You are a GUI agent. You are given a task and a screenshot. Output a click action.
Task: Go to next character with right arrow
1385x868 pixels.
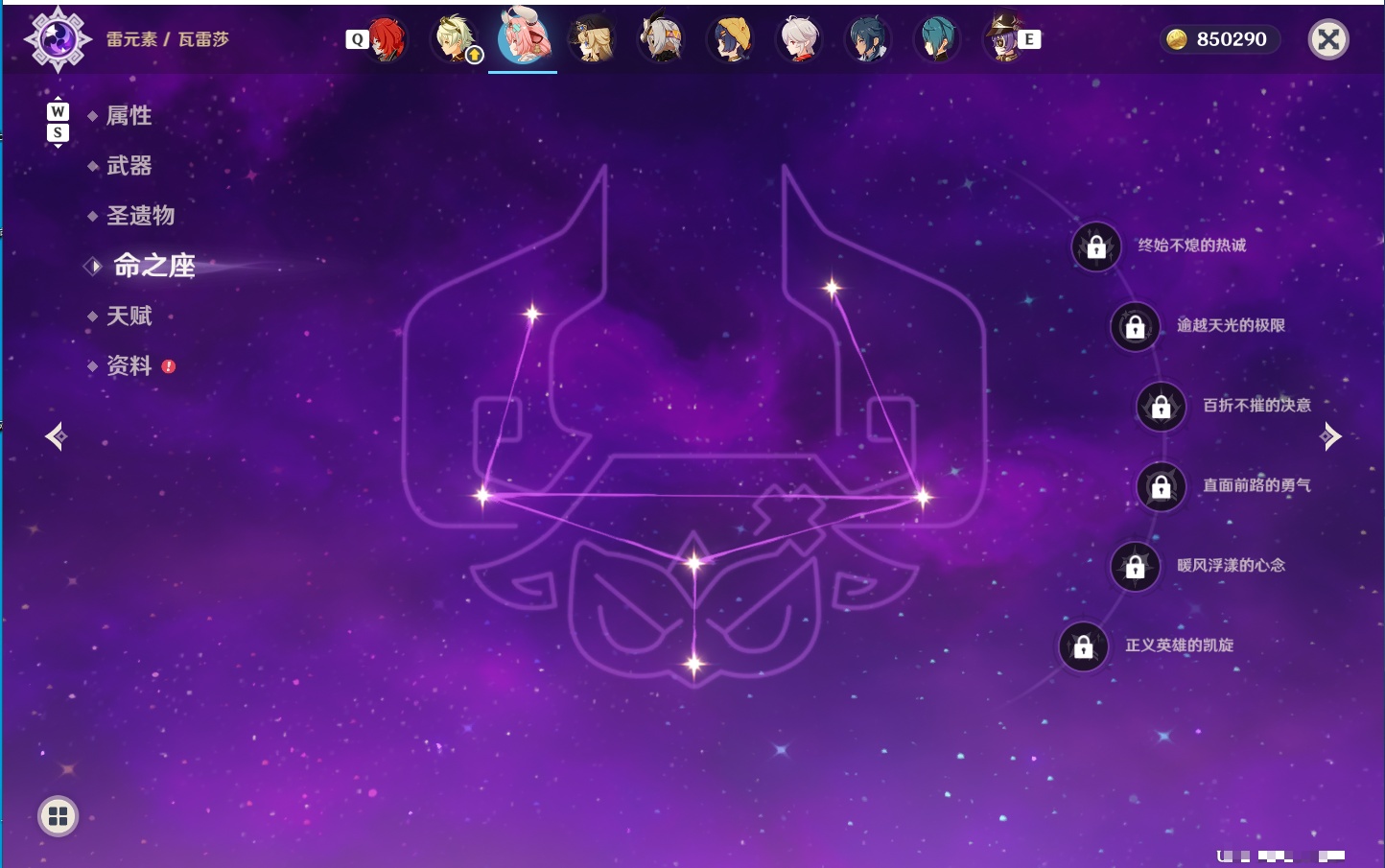1329,436
